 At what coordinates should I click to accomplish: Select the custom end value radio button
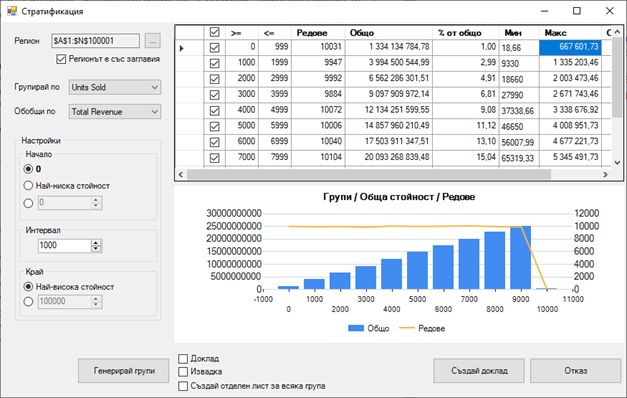(28, 302)
